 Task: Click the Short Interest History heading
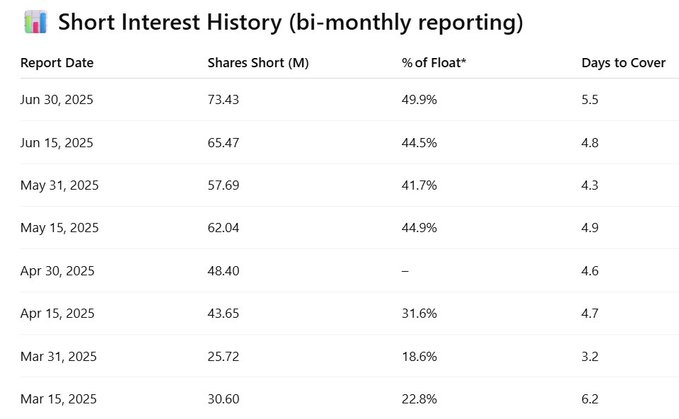coord(290,21)
